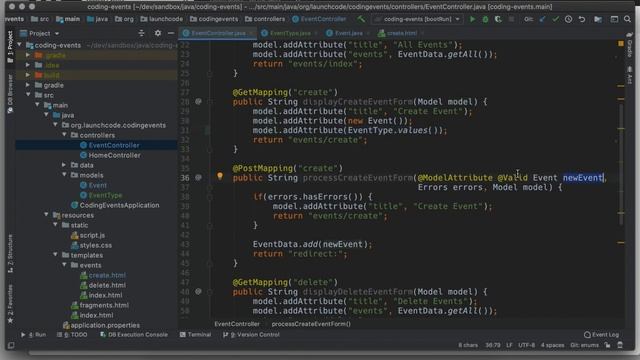The image size is (640, 360).
Task: Click Git update project arrow icon
Action: (x=542, y=19)
